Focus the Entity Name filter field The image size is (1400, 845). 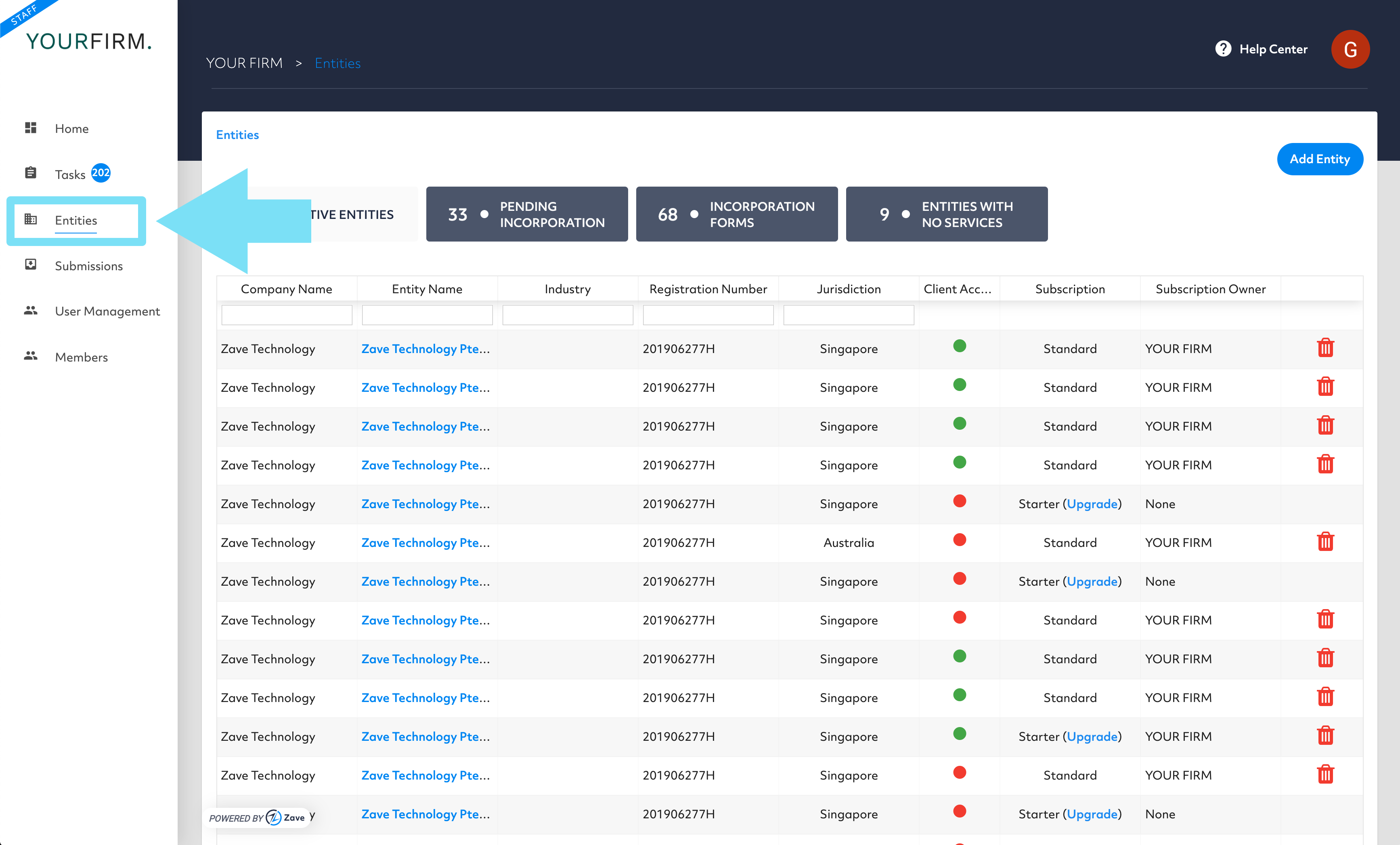click(x=427, y=315)
